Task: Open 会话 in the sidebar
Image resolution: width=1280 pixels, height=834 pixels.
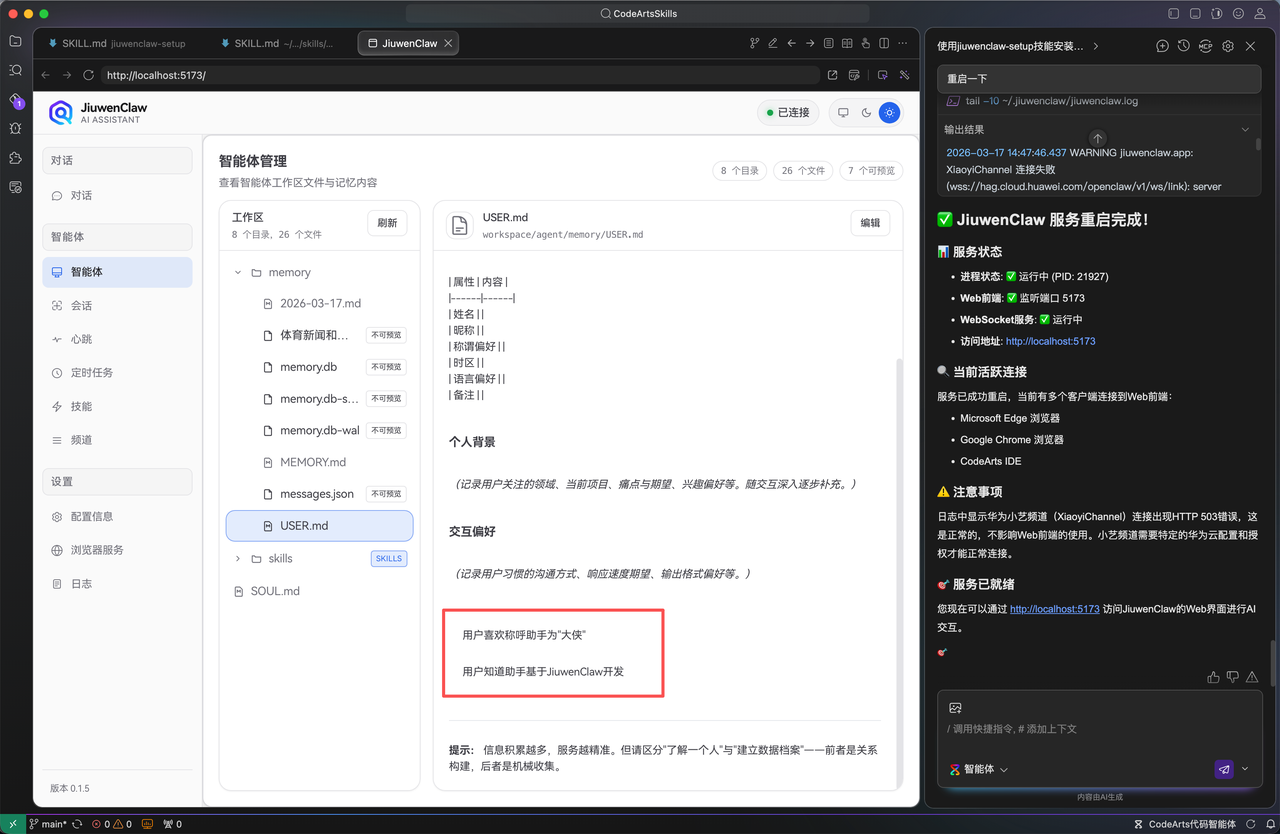Action: click(x=117, y=305)
